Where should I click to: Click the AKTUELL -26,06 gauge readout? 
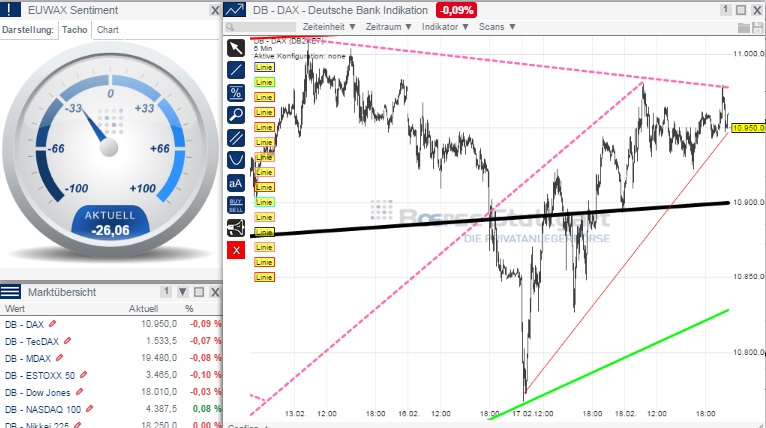pos(110,223)
